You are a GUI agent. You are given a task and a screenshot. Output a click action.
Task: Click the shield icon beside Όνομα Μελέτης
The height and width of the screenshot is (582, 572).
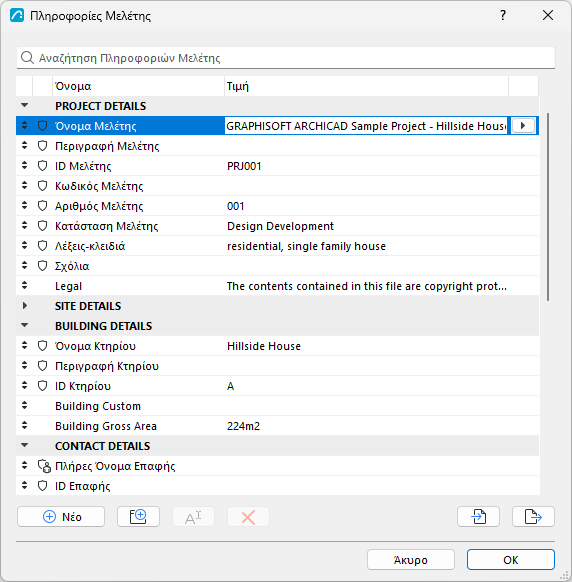[x=42, y=126]
